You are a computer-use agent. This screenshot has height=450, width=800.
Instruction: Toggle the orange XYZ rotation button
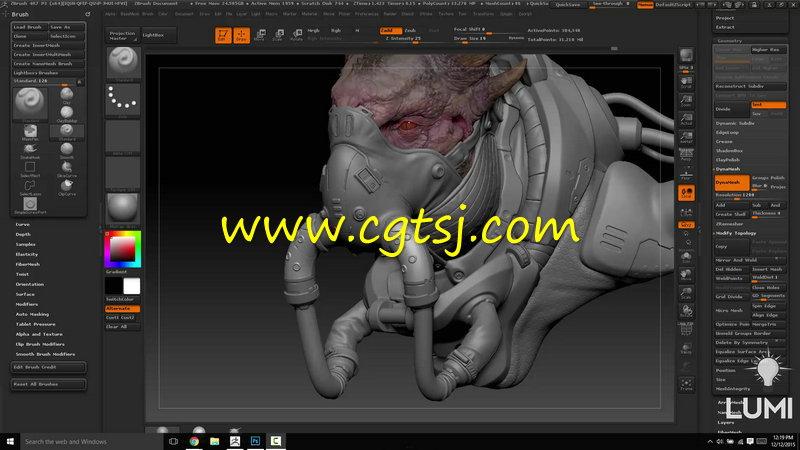[686, 225]
